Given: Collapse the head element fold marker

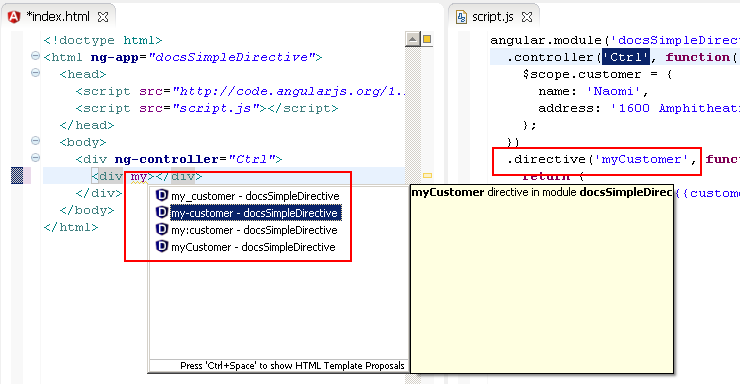Looking at the screenshot, I should pyautogui.click(x=35, y=73).
